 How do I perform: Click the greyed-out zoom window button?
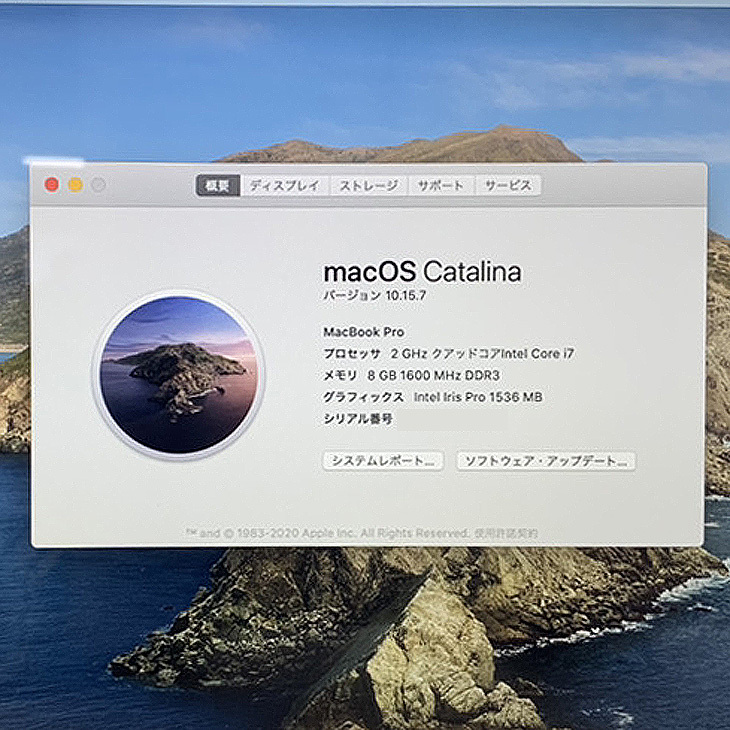pyautogui.click(x=98, y=185)
